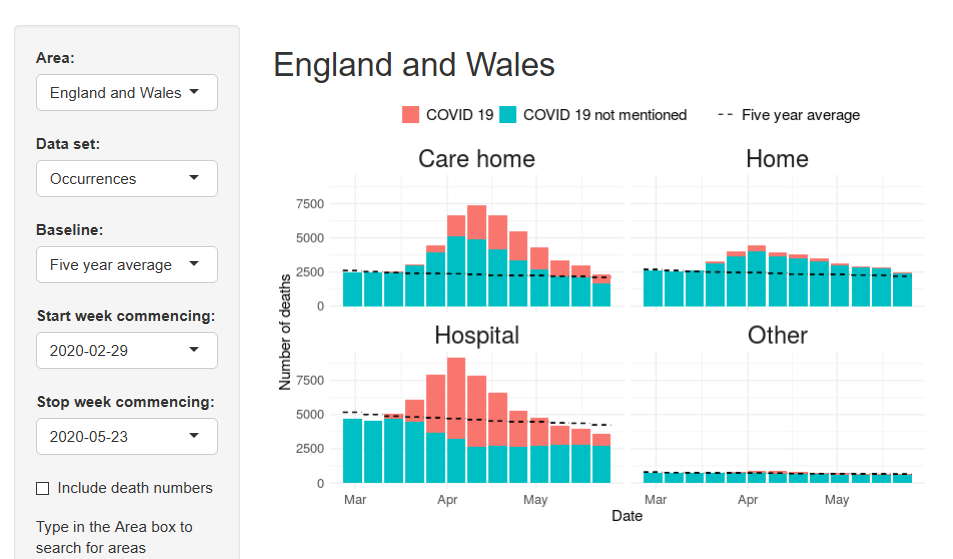The width and height of the screenshot is (953, 559).
Task: Tick the Include death numbers checkbox
Action: pos(43,488)
